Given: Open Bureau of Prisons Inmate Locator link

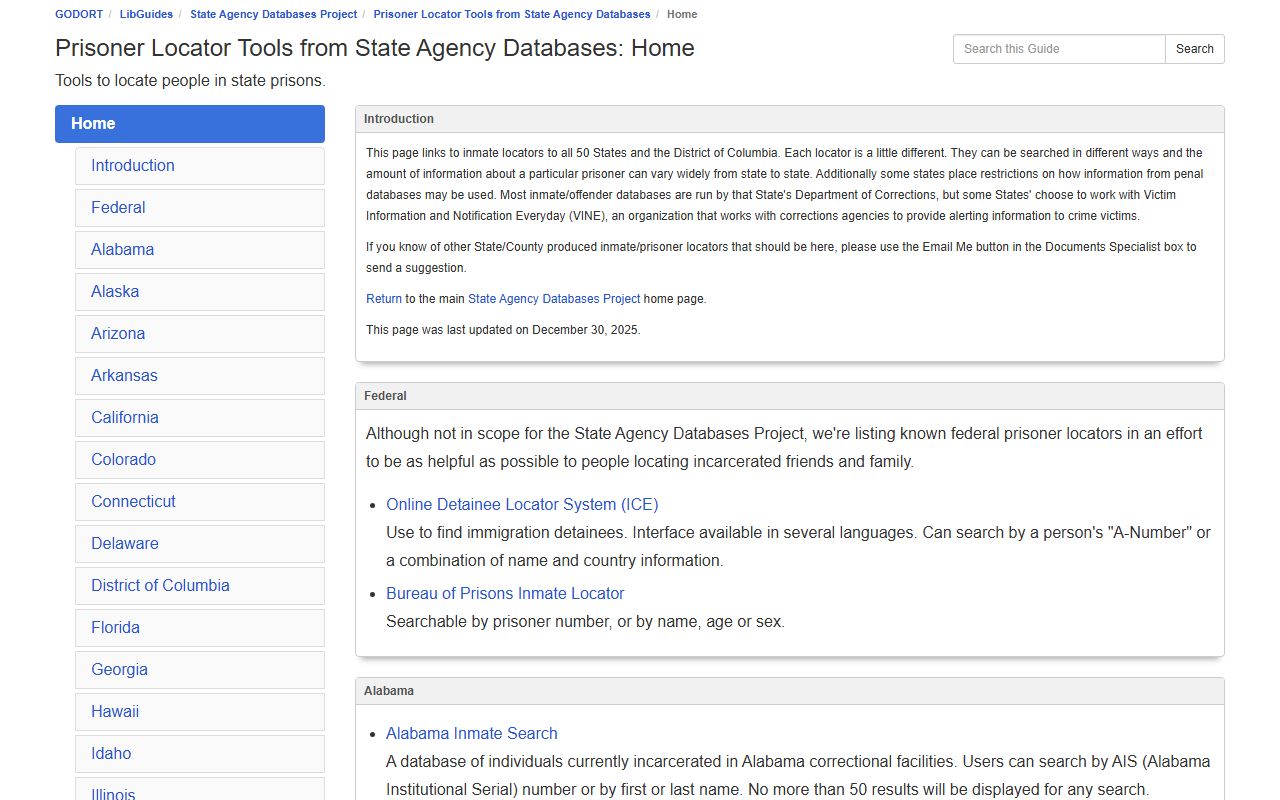Looking at the screenshot, I should 505,594.
